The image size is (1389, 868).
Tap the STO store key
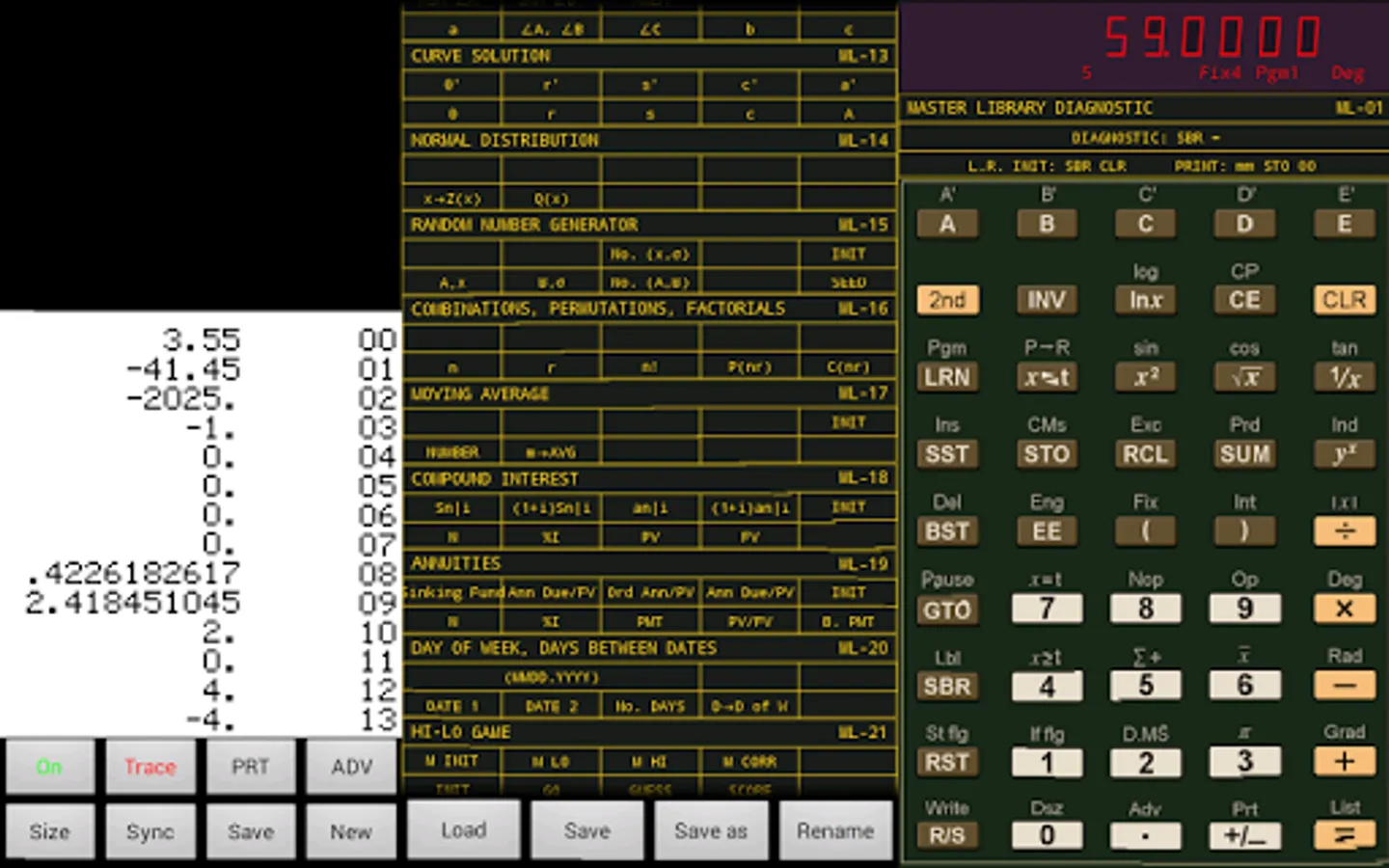click(1047, 454)
